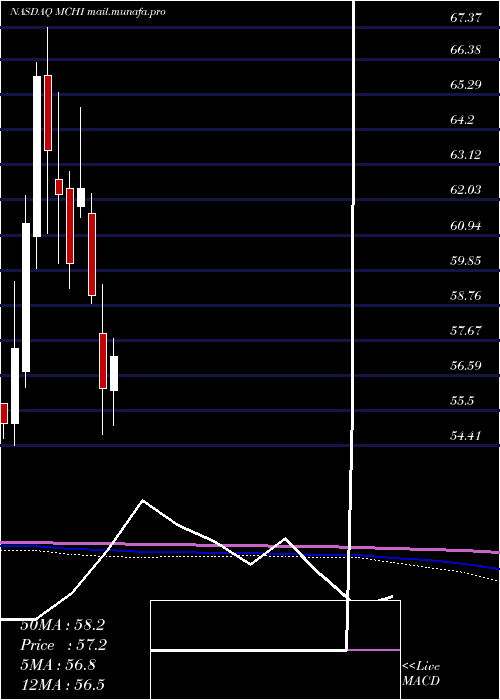The width and height of the screenshot is (500, 700).
Task: Click the 12MA : 56.5 readout
Action: pyautogui.click(x=62, y=684)
